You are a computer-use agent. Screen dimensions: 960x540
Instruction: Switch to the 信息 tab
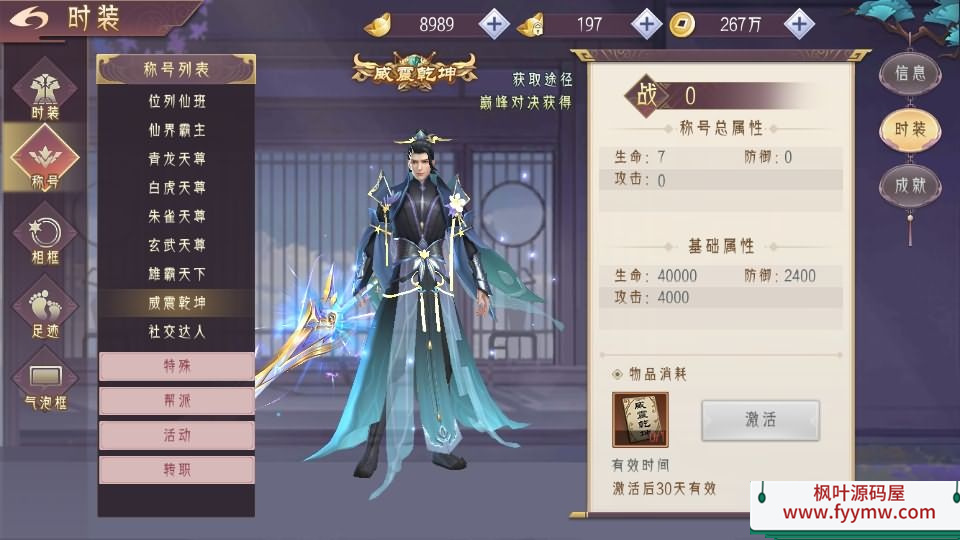point(910,73)
